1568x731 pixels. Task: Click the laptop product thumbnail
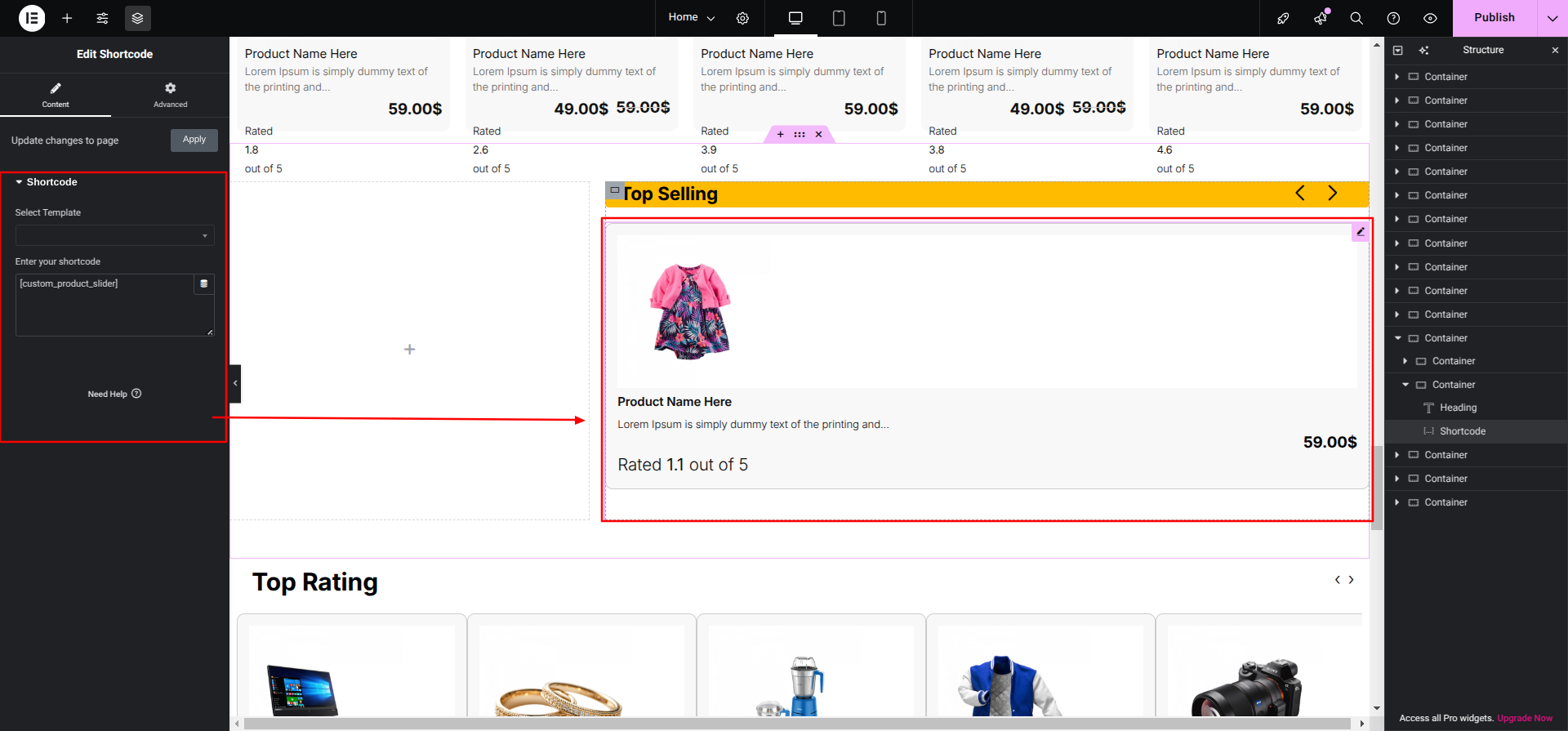pos(302,690)
